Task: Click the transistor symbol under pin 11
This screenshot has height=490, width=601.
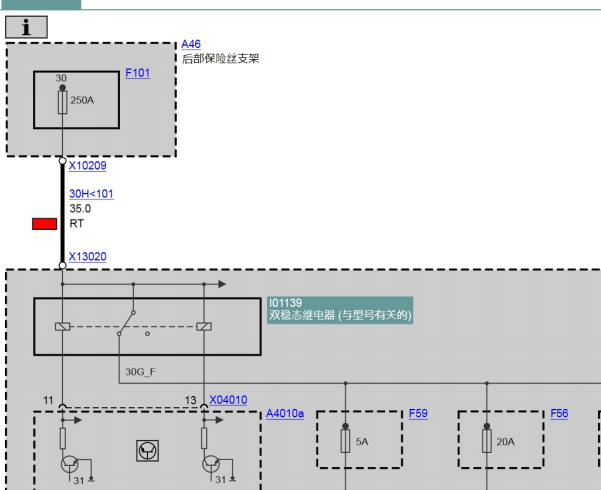Action: [x=70, y=465]
